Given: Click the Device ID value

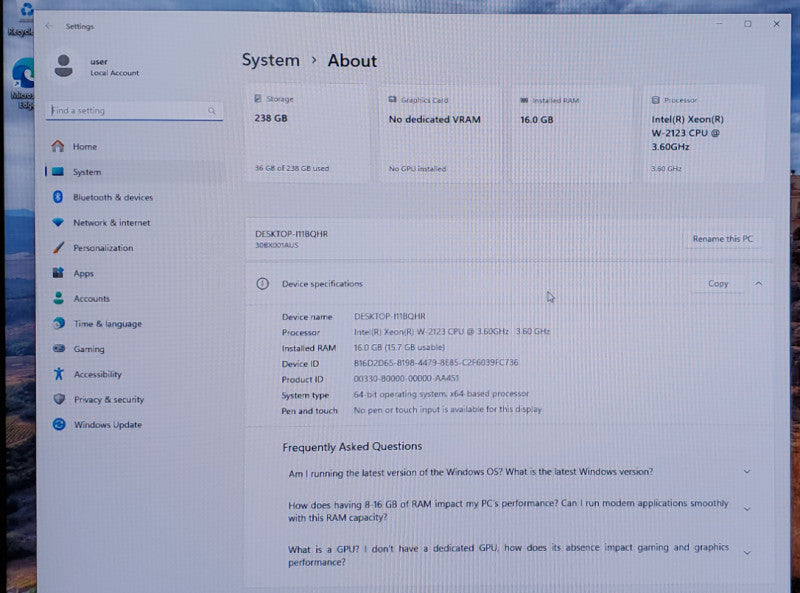Looking at the screenshot, I should pos(436,363).
